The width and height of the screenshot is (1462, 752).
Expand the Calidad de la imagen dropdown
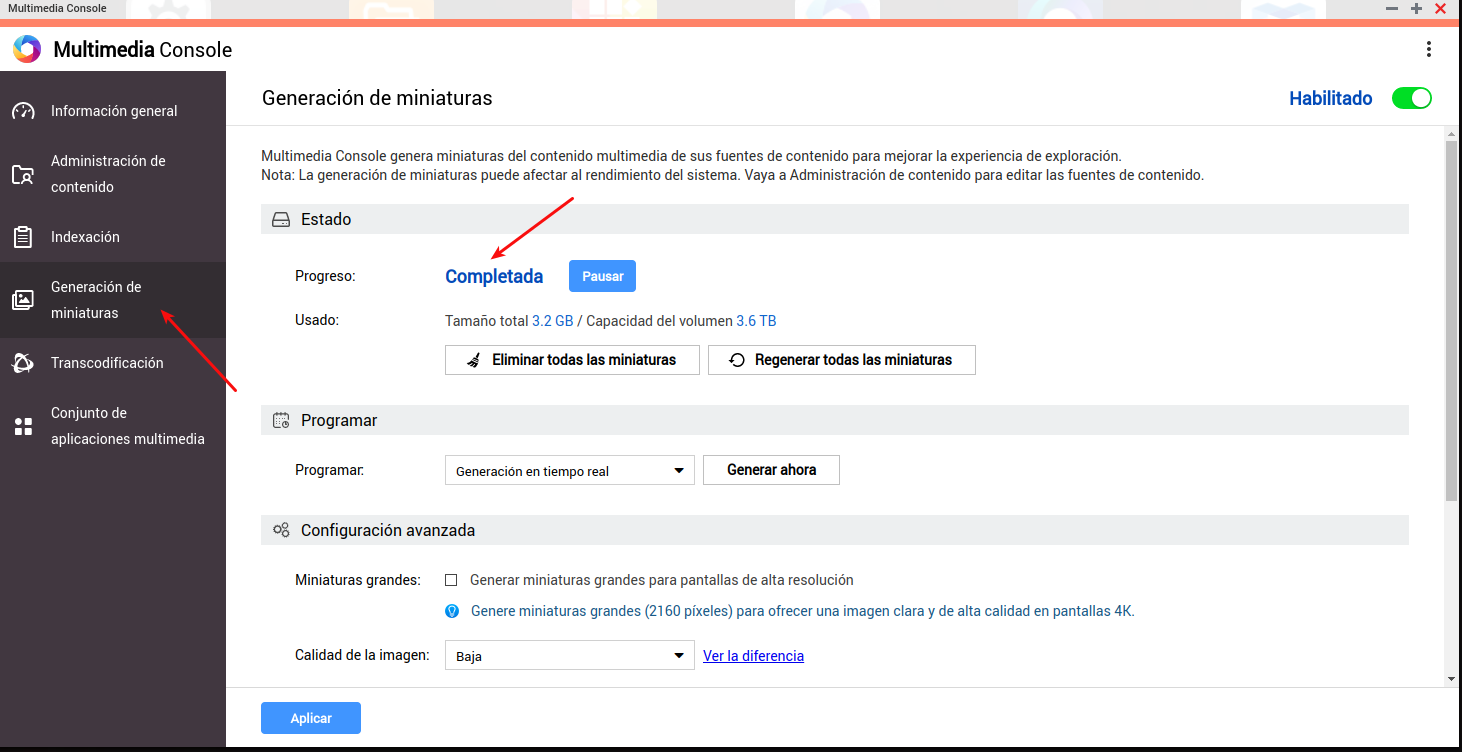[x=569, y=656]
